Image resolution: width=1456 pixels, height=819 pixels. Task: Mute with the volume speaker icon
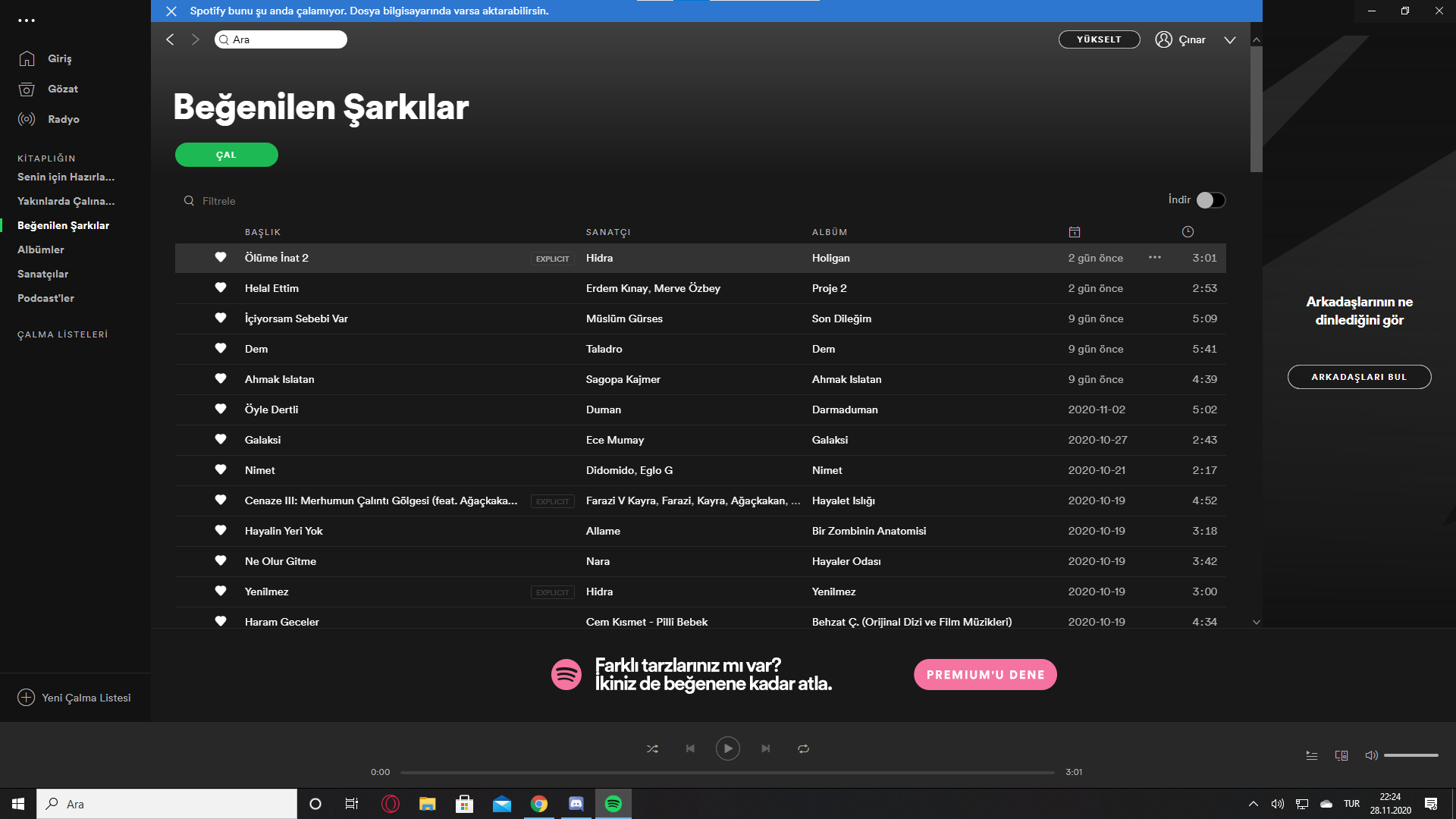[x=1371, y=755]
